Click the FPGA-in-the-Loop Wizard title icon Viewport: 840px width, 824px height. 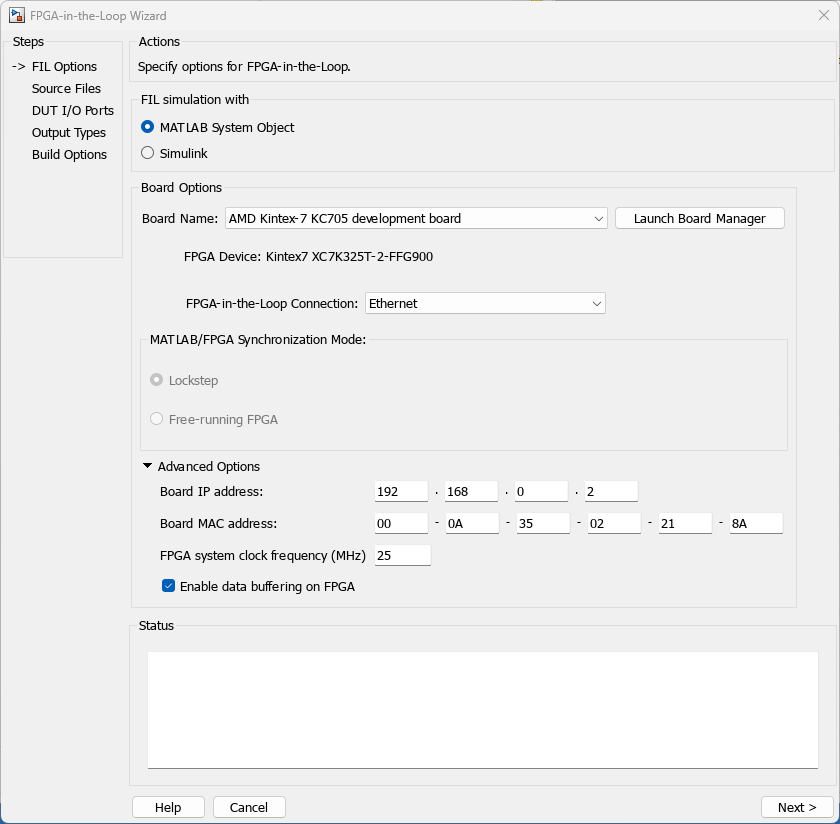17,16
